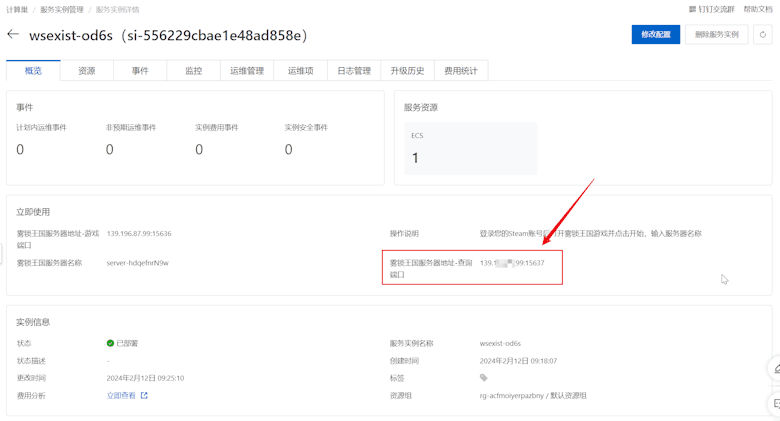Open the 帮助文档 link
Screen dimensions: 780x421
pyautogui.click(x=757, y=9)
